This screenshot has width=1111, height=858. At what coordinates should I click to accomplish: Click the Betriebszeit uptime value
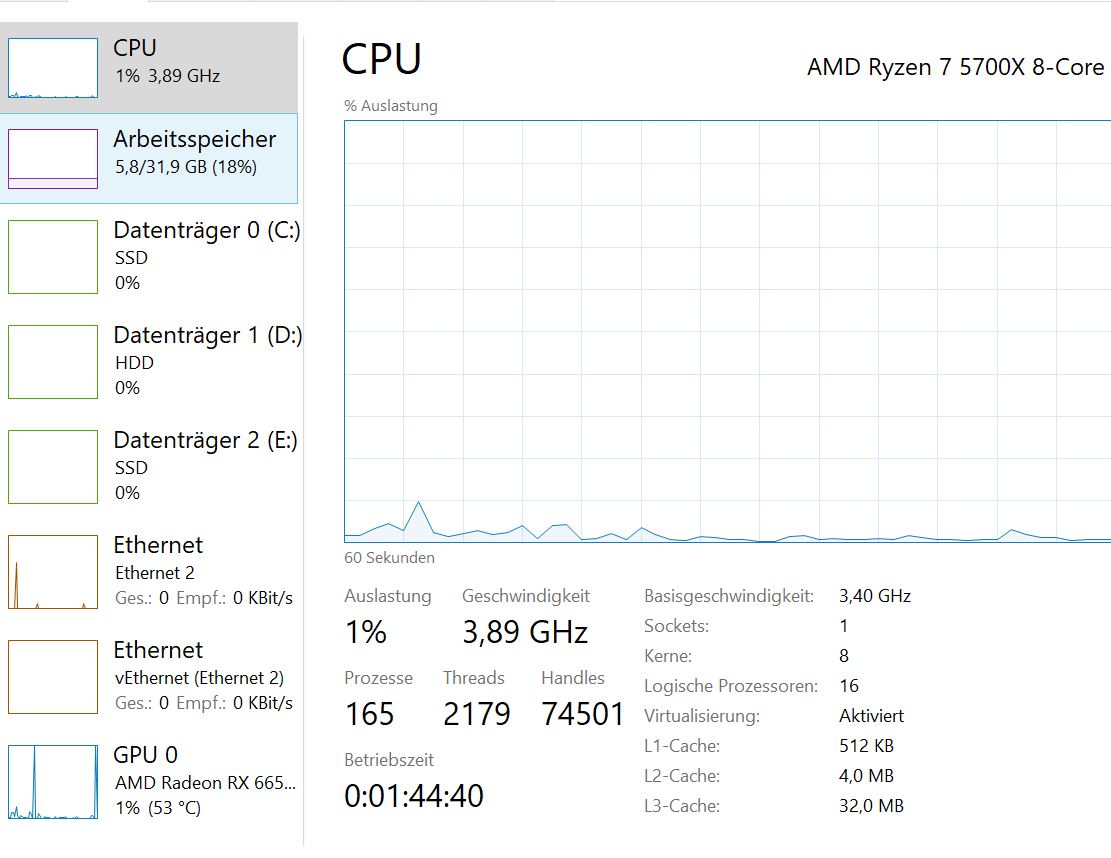tap(413, 796)
